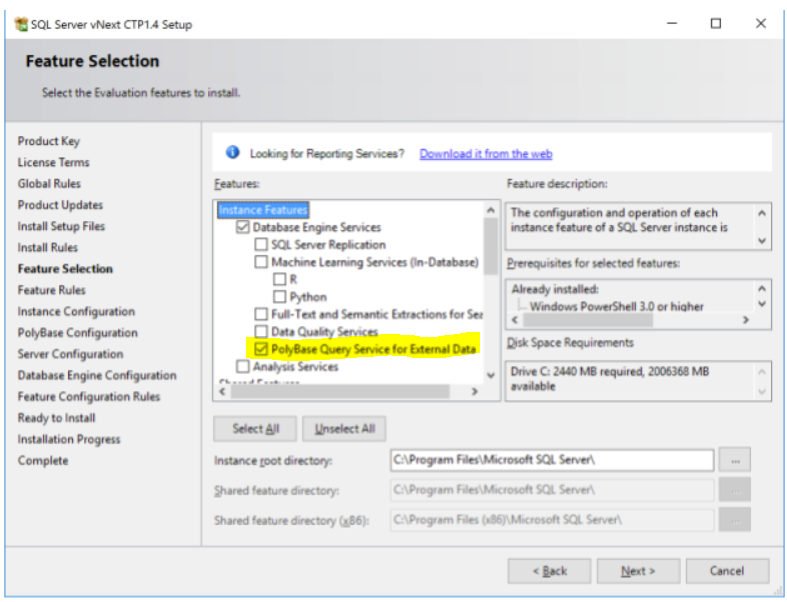Select Complete step in sidebar
This screenshot has width=787, height=602.
tap(43, 460)
